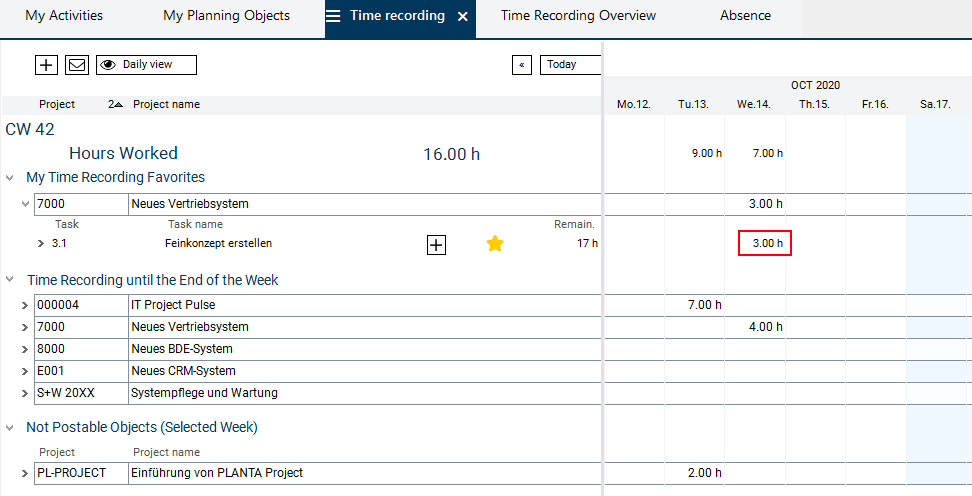This screenshot has width=972, height=496.
Task: Toggle the Daily view eye button
Action: point(146,65)
